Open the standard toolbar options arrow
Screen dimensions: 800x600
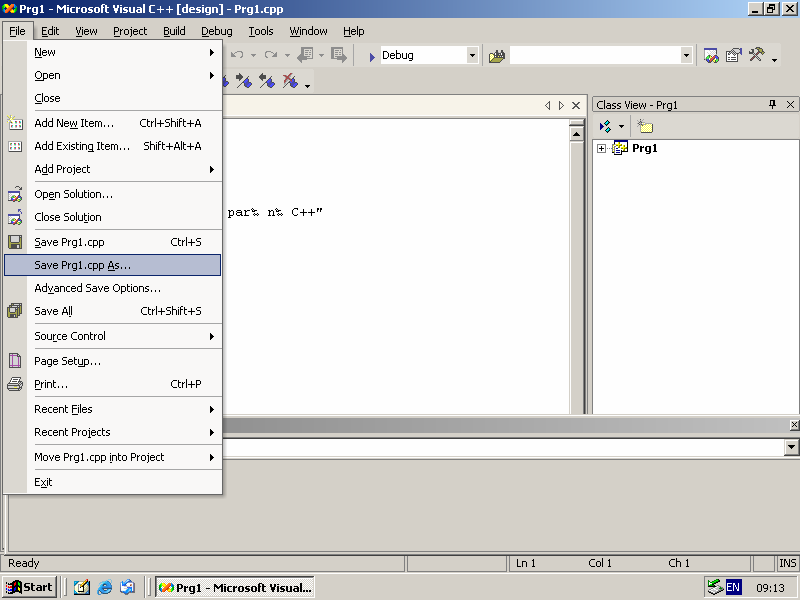[x=774, y=60]
